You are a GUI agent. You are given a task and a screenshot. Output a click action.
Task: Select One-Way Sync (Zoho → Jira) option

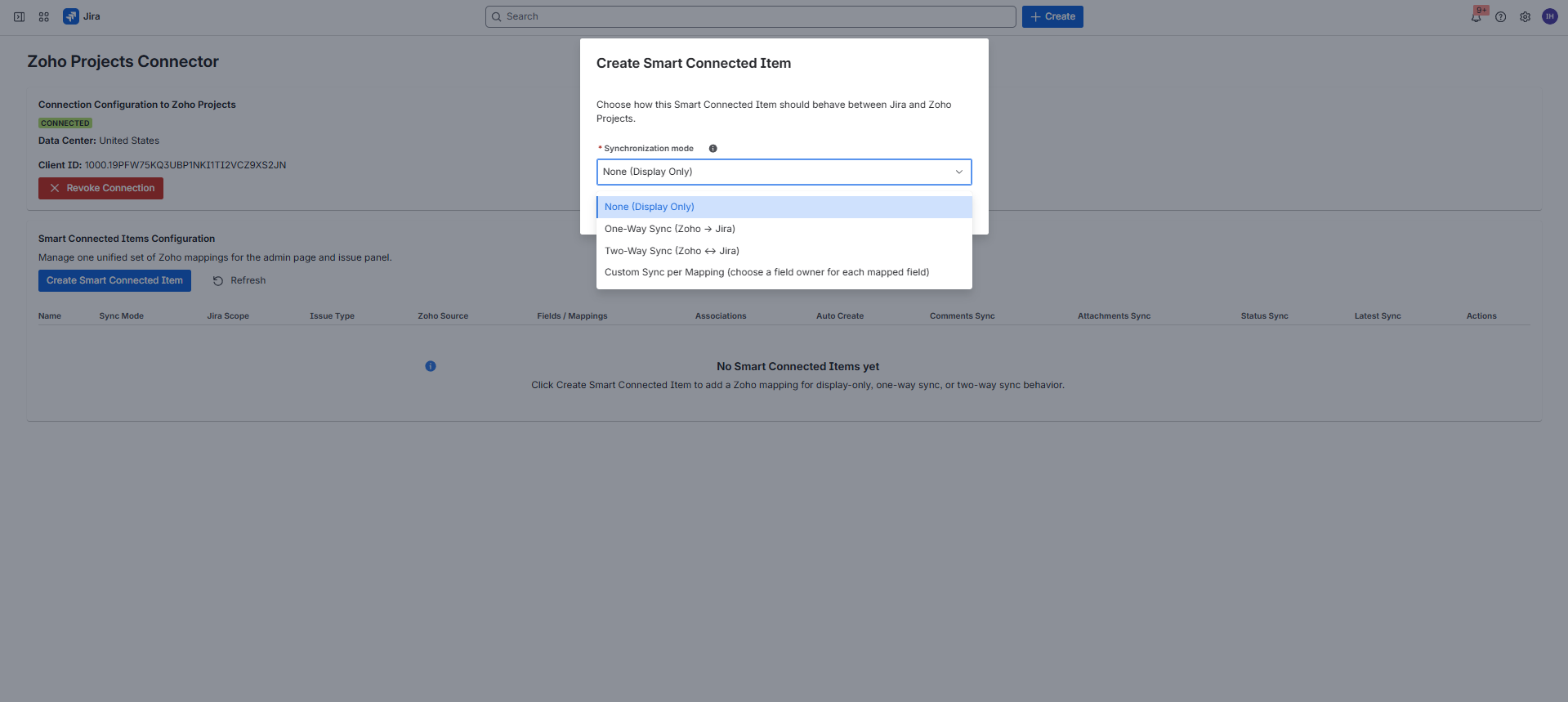[784, 229]
